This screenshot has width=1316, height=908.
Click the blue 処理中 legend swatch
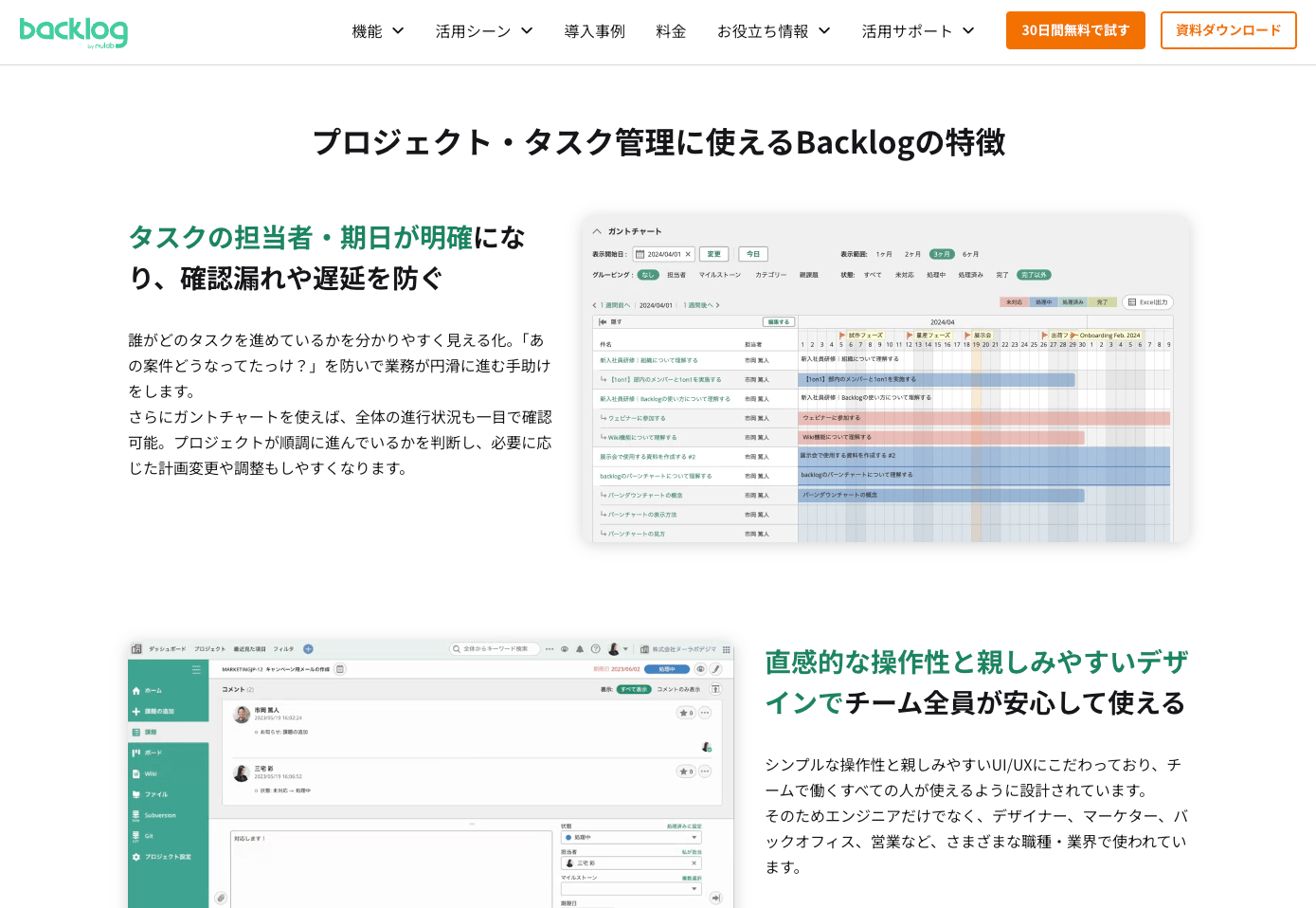point(1044,302)
